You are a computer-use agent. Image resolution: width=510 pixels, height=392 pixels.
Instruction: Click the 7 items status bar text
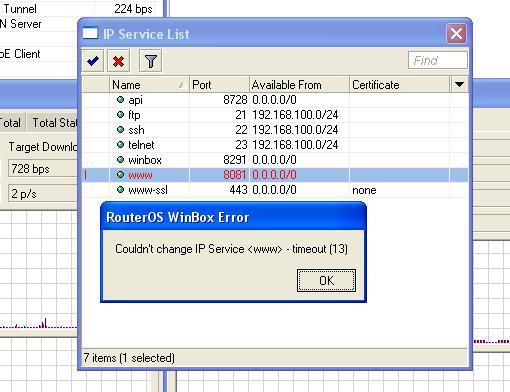click(x=129, y=358)
